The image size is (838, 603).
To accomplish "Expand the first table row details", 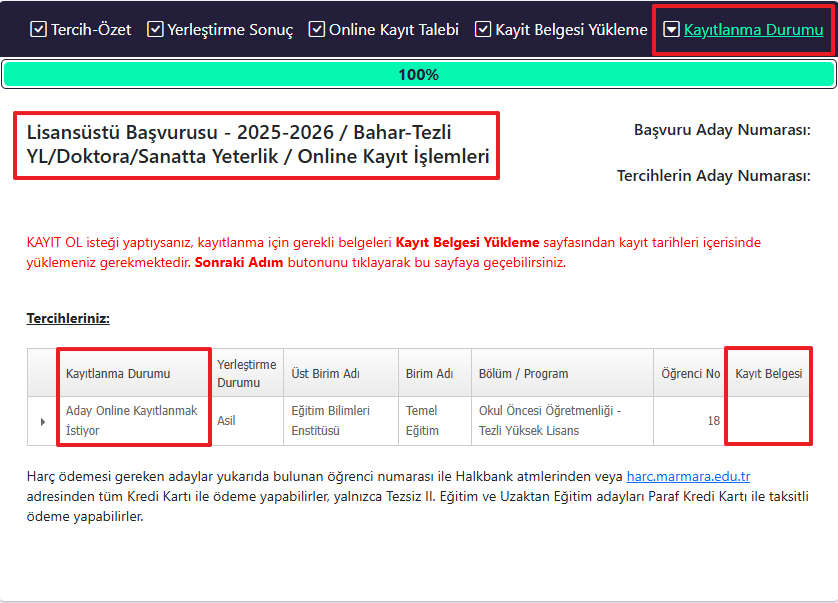I will tap(41, 420).
